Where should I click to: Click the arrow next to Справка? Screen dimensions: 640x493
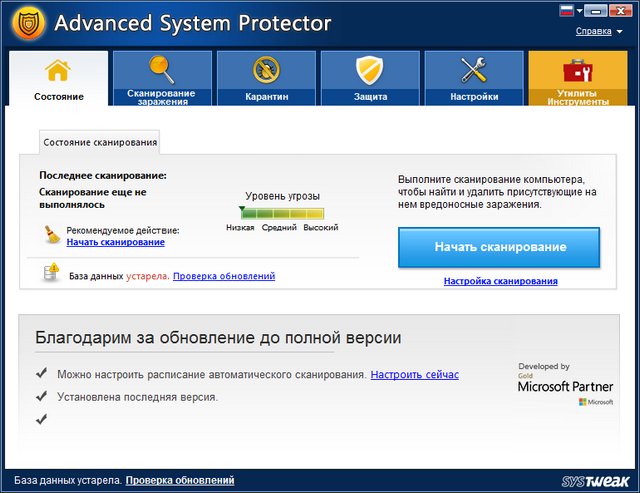(x=619, y=32)
